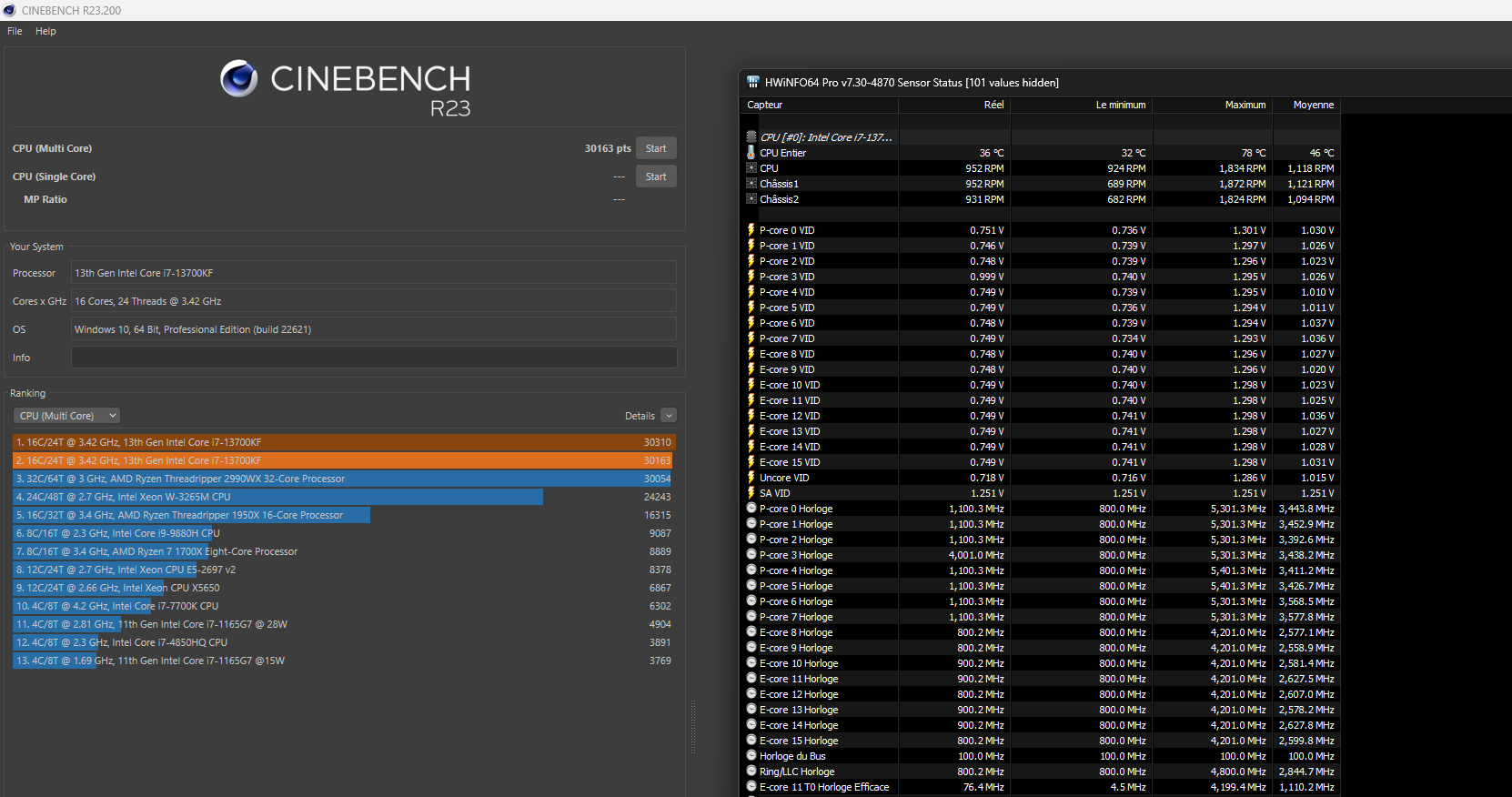Select the fan icon of the CPU RPM row
1512x797 pixels.
[x=751, y=168]
